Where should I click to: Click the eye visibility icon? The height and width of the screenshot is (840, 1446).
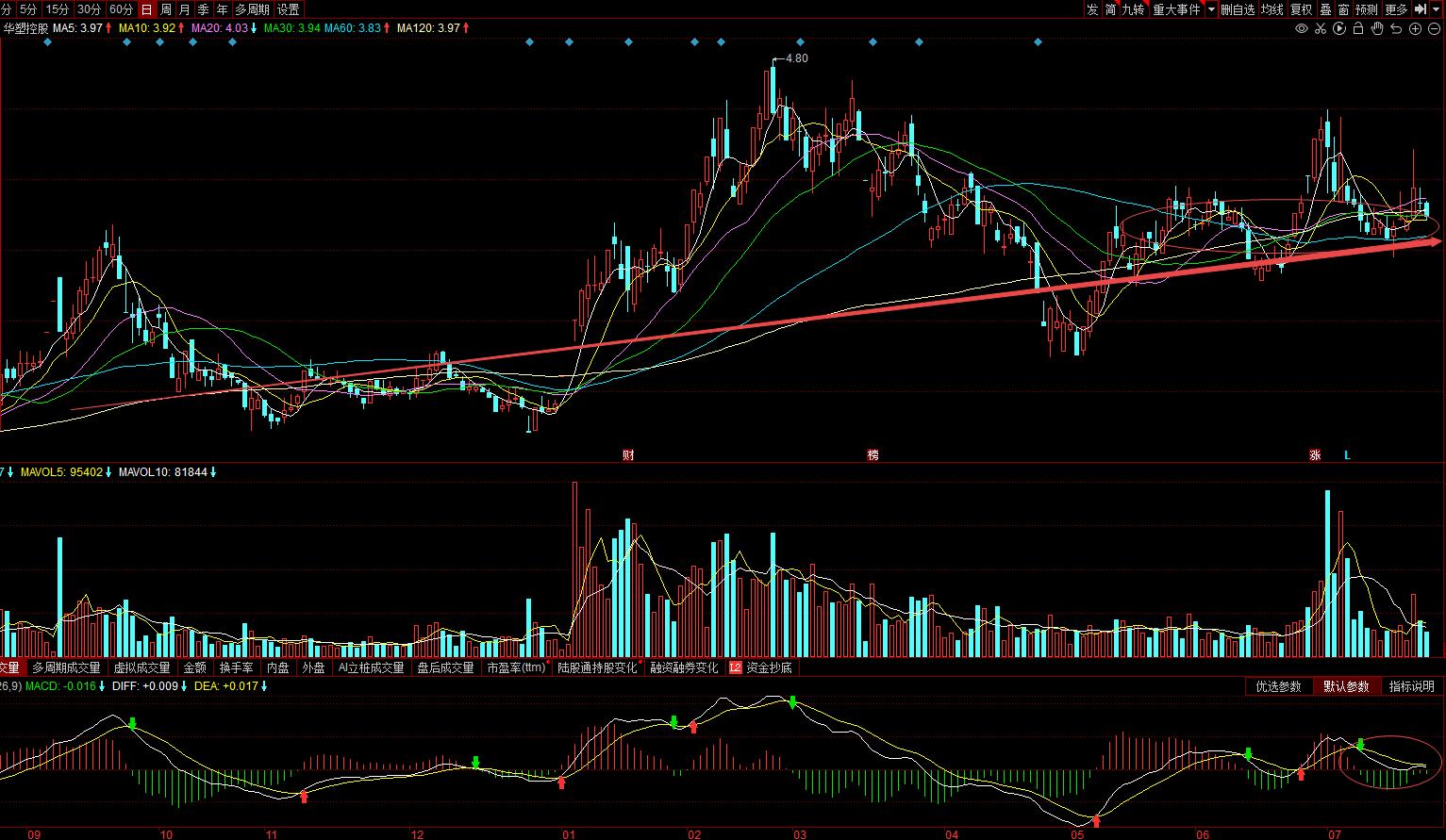click(1302, 28)
